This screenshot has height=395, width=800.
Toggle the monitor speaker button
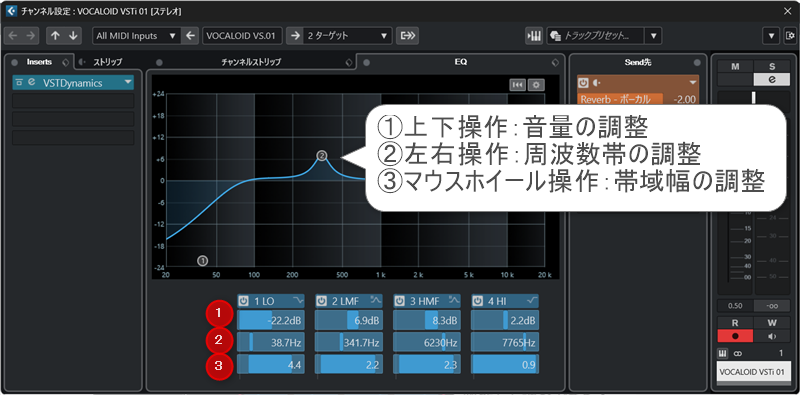coord(772,336)
